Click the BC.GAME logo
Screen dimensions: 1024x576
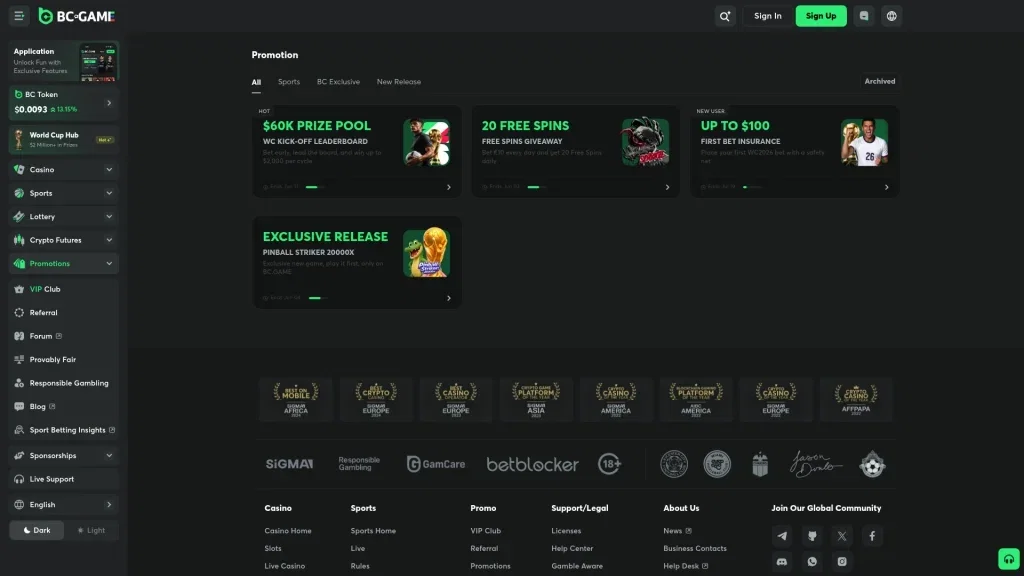(x=76, y=16)
